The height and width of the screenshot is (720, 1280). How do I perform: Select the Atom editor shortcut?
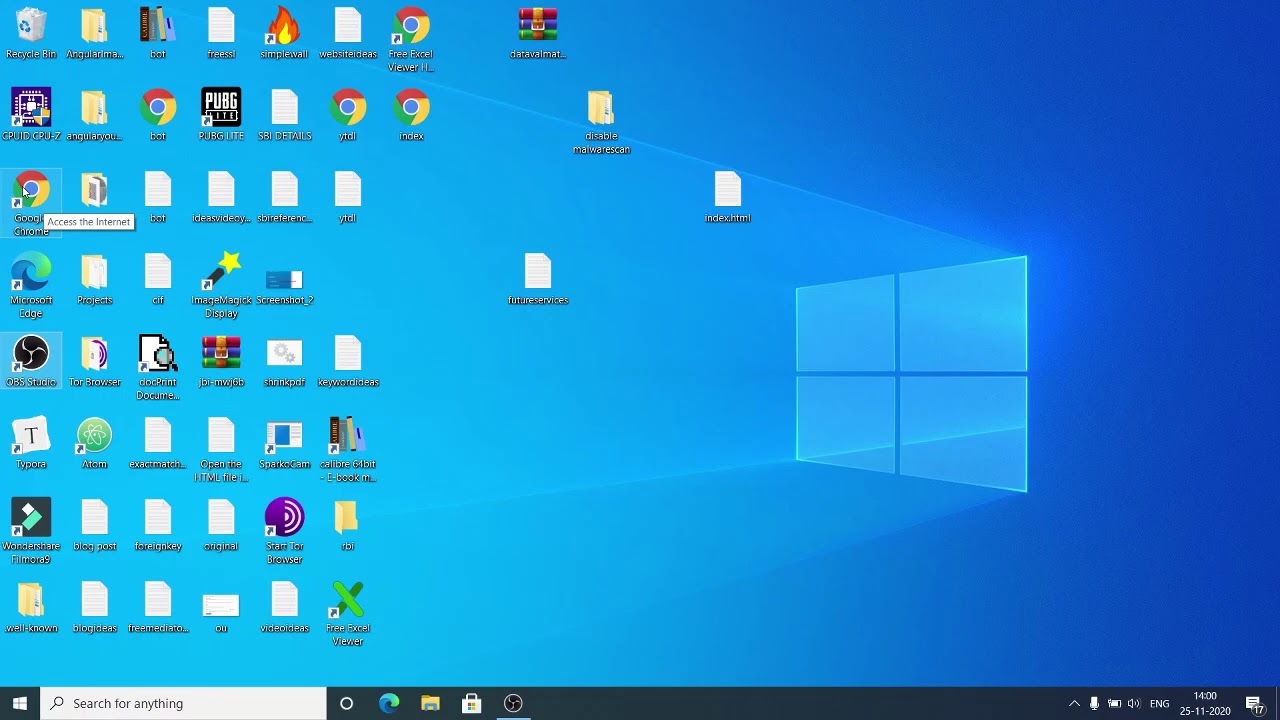(x=95, y=438)
